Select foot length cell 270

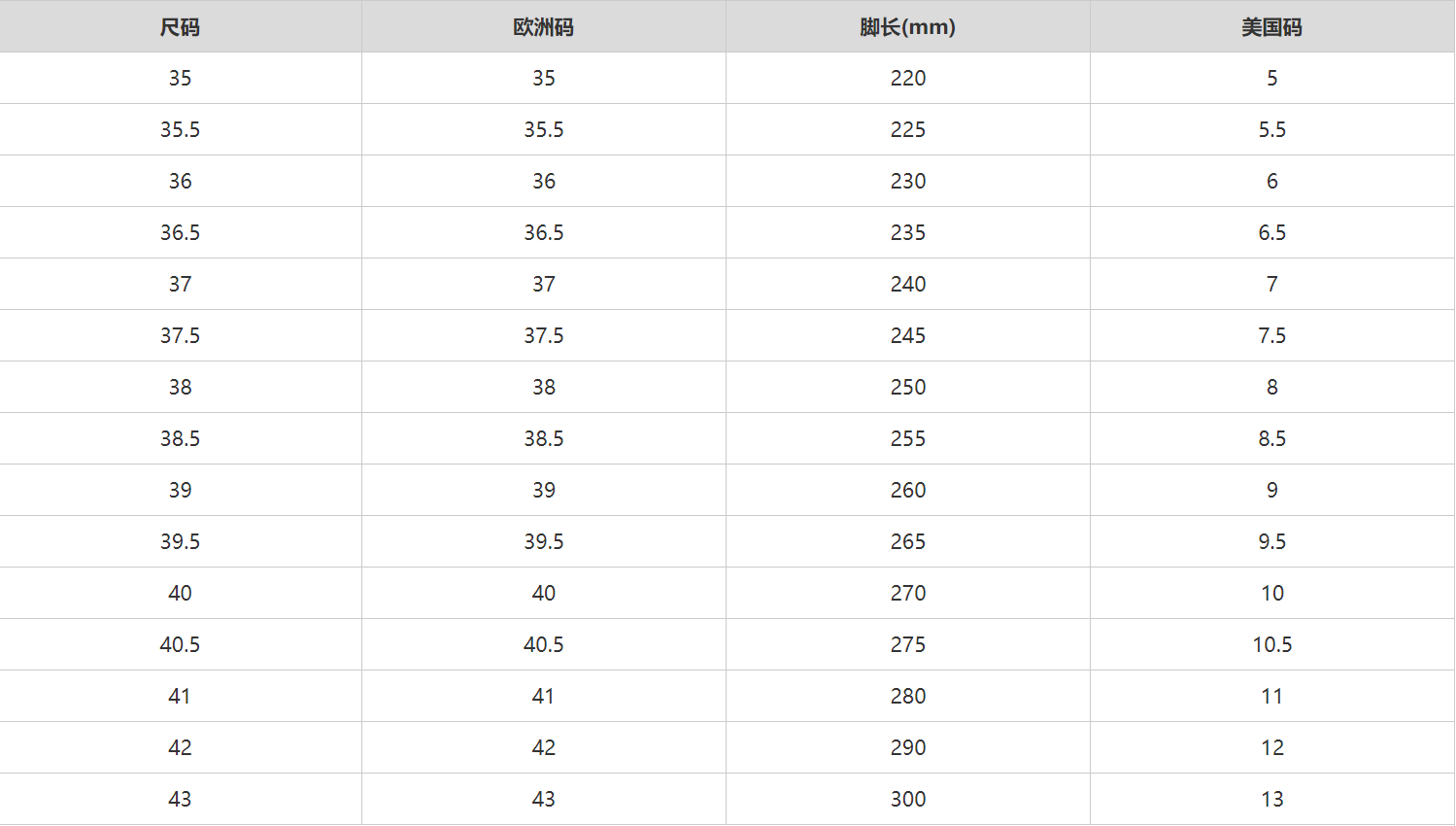907,593
